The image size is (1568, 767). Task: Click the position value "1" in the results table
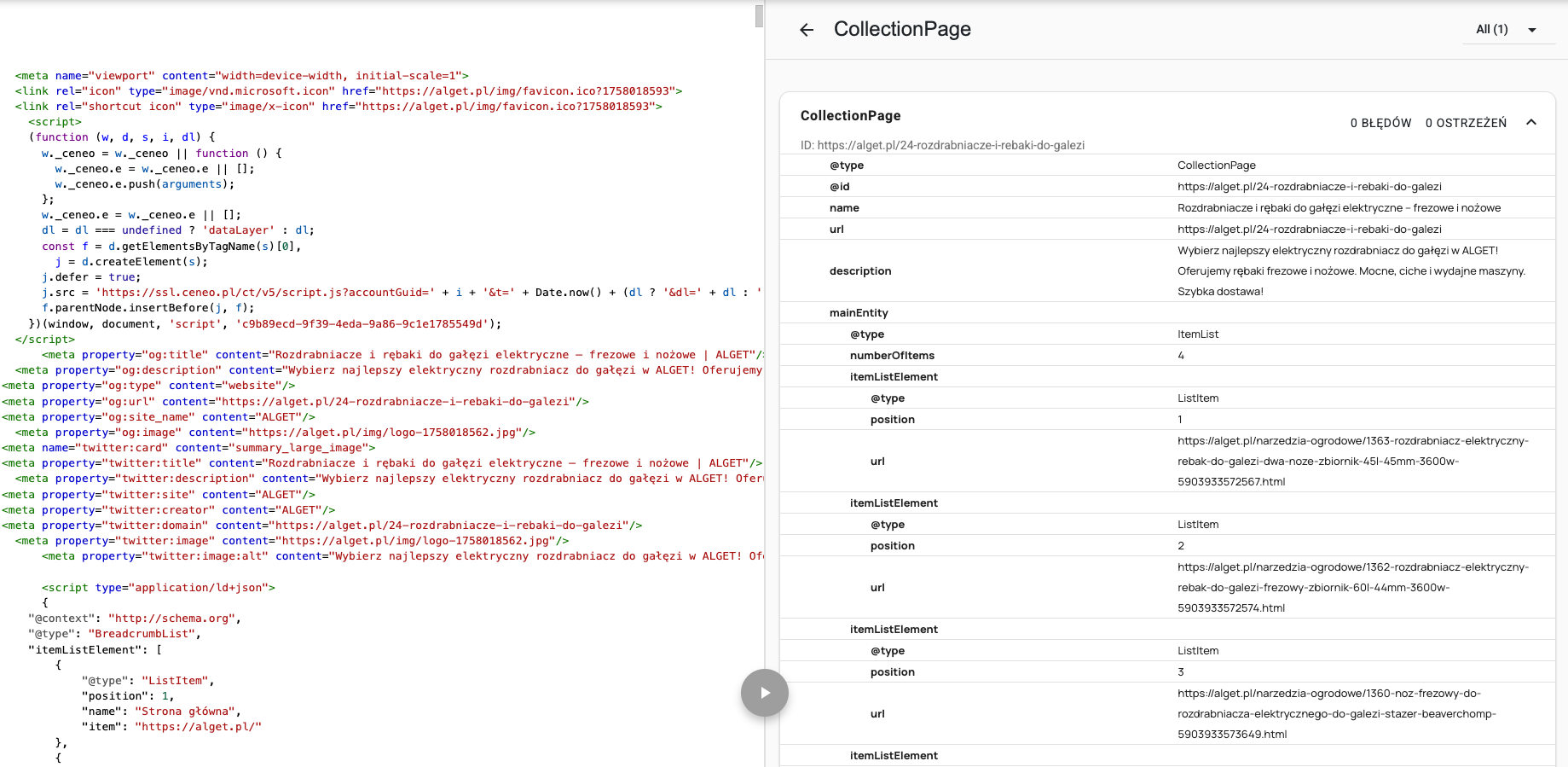pyautogui.click(x=1180, y=419)
